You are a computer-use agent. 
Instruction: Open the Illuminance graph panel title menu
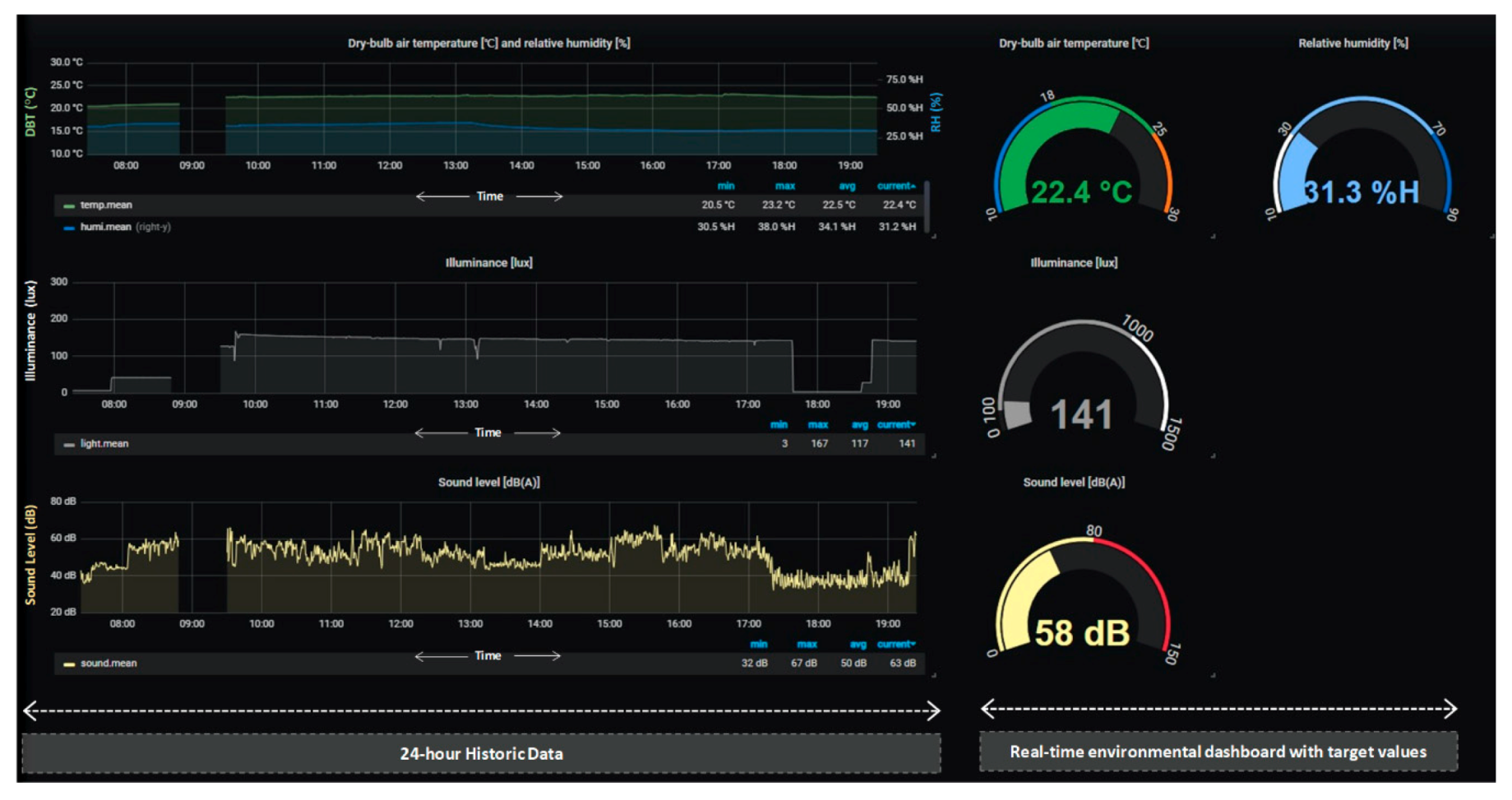pos(488,263)
